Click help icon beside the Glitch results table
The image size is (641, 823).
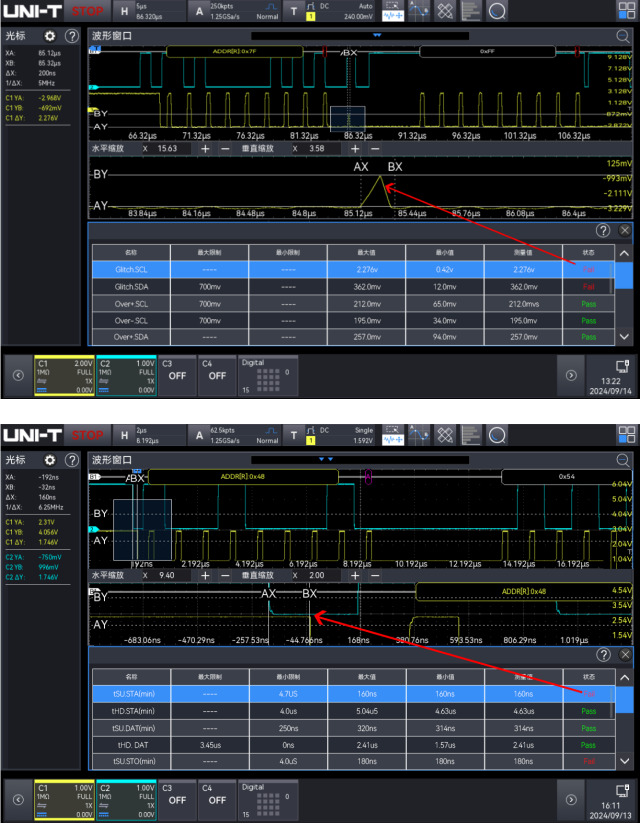point(603,230)
